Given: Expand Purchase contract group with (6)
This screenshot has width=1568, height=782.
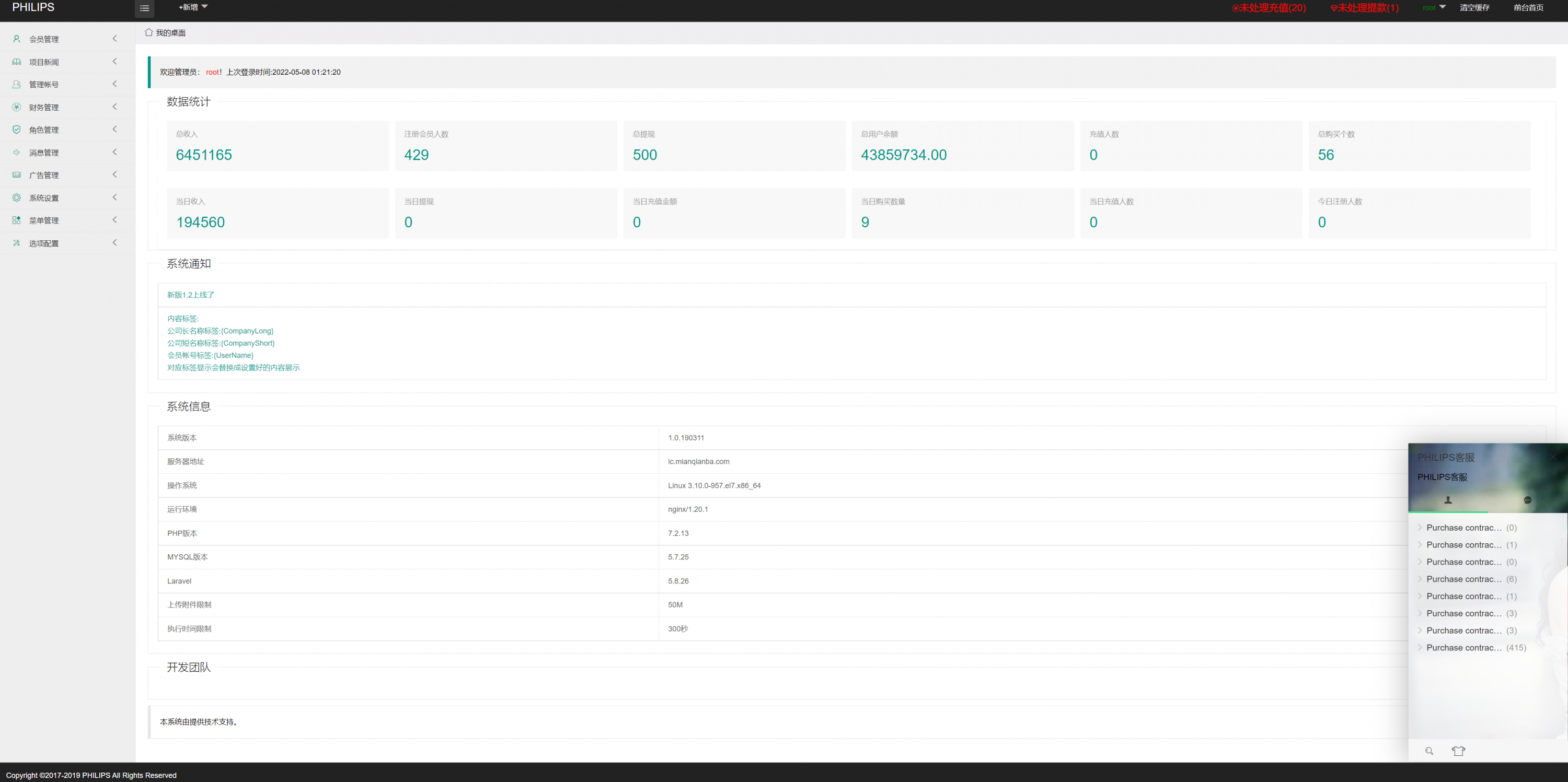Looking at the screenshot, I should coord(1470,579).
